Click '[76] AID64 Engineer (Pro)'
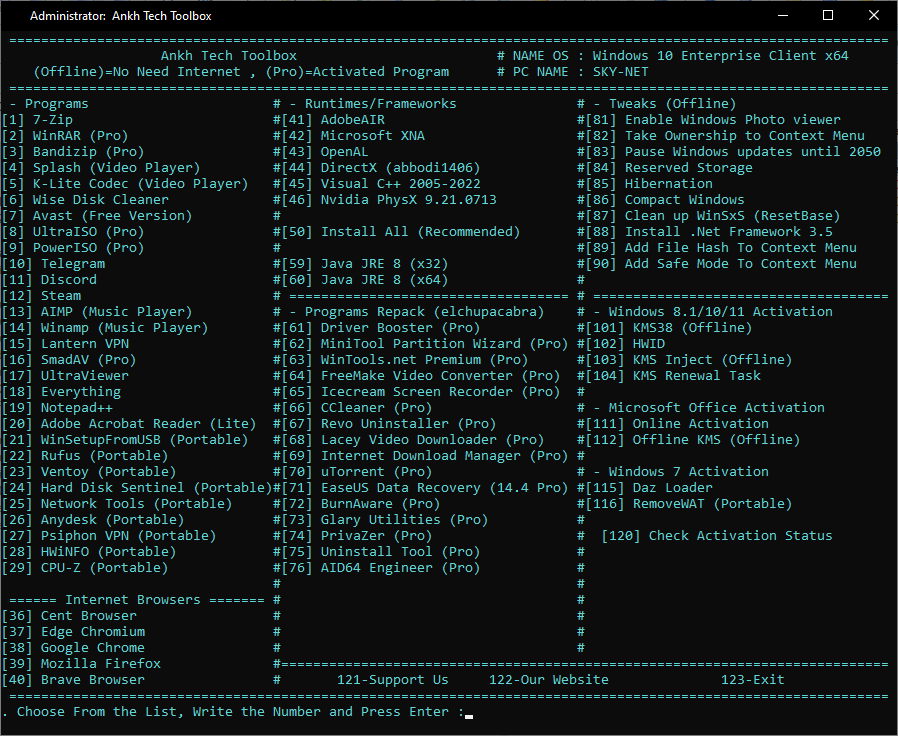The width and height of the screenshot is (898, 736). point(381,569)
